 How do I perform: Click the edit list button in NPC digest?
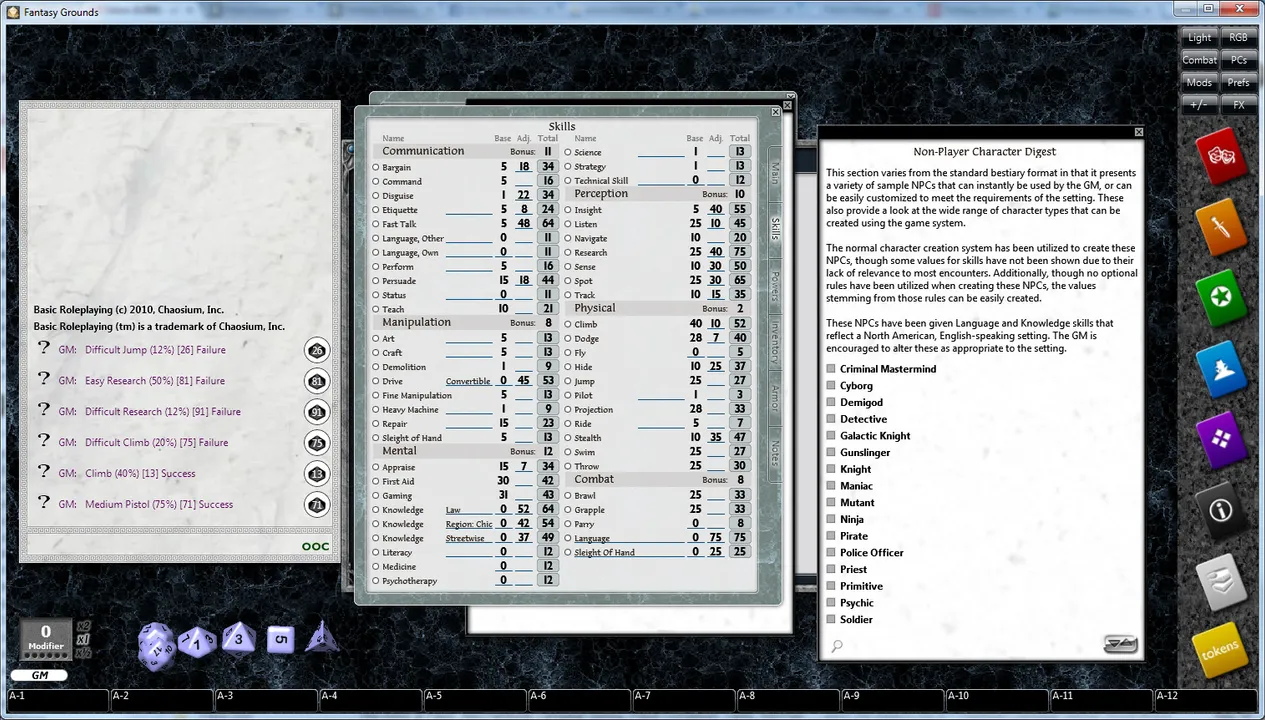click(1121, 644)
